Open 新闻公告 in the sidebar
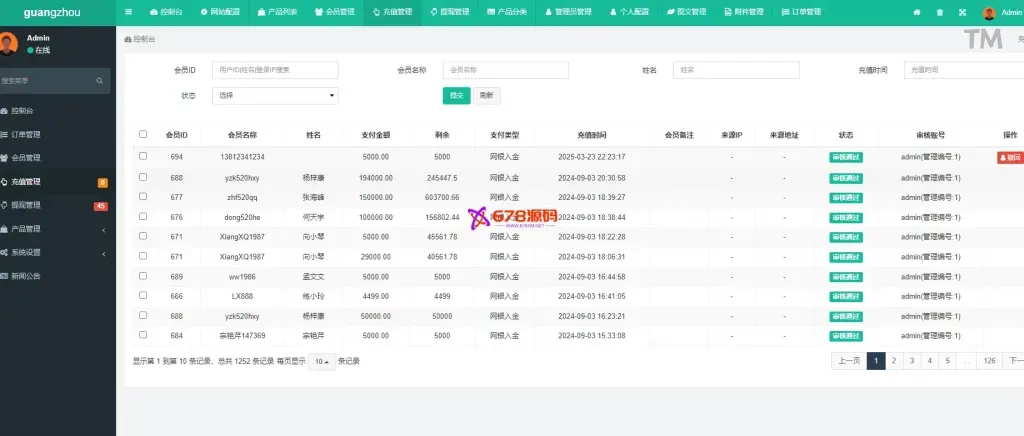This screenshot has height=436, width=1024. click(x=26, y=275)
